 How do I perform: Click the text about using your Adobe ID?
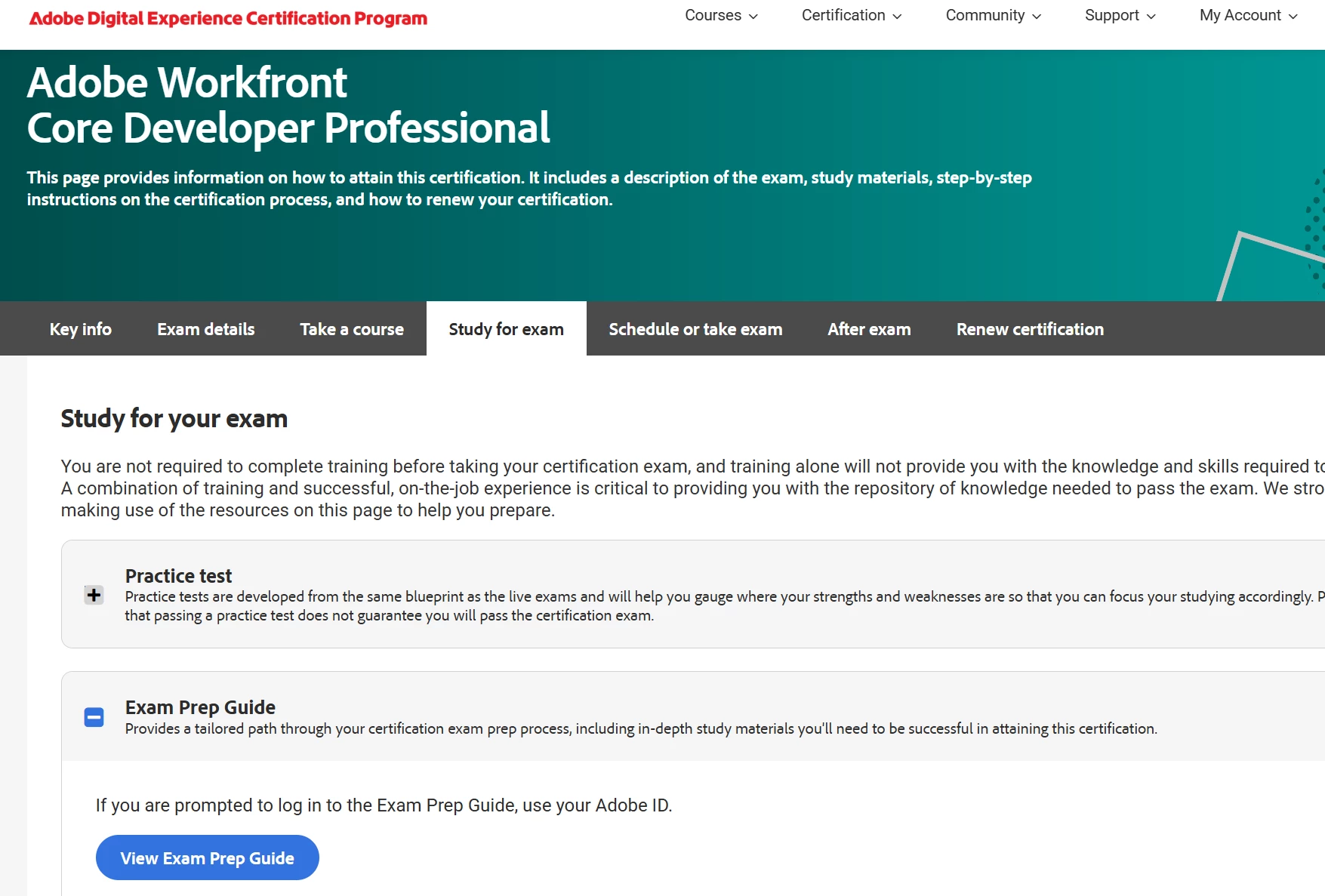pos(384,805)
